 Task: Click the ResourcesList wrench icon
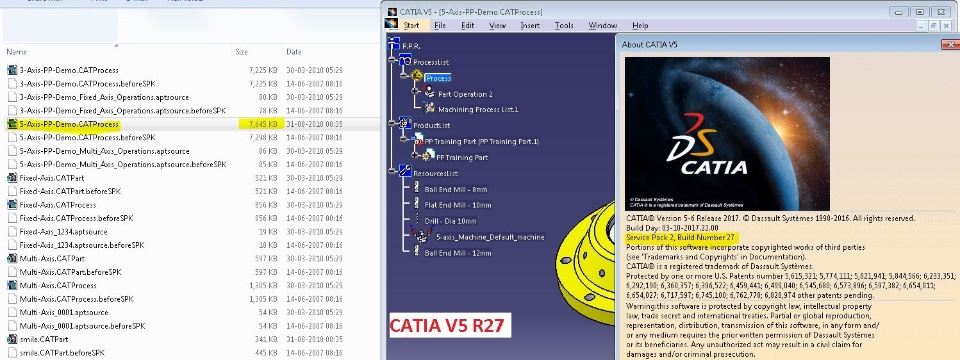tap(405, 172)
